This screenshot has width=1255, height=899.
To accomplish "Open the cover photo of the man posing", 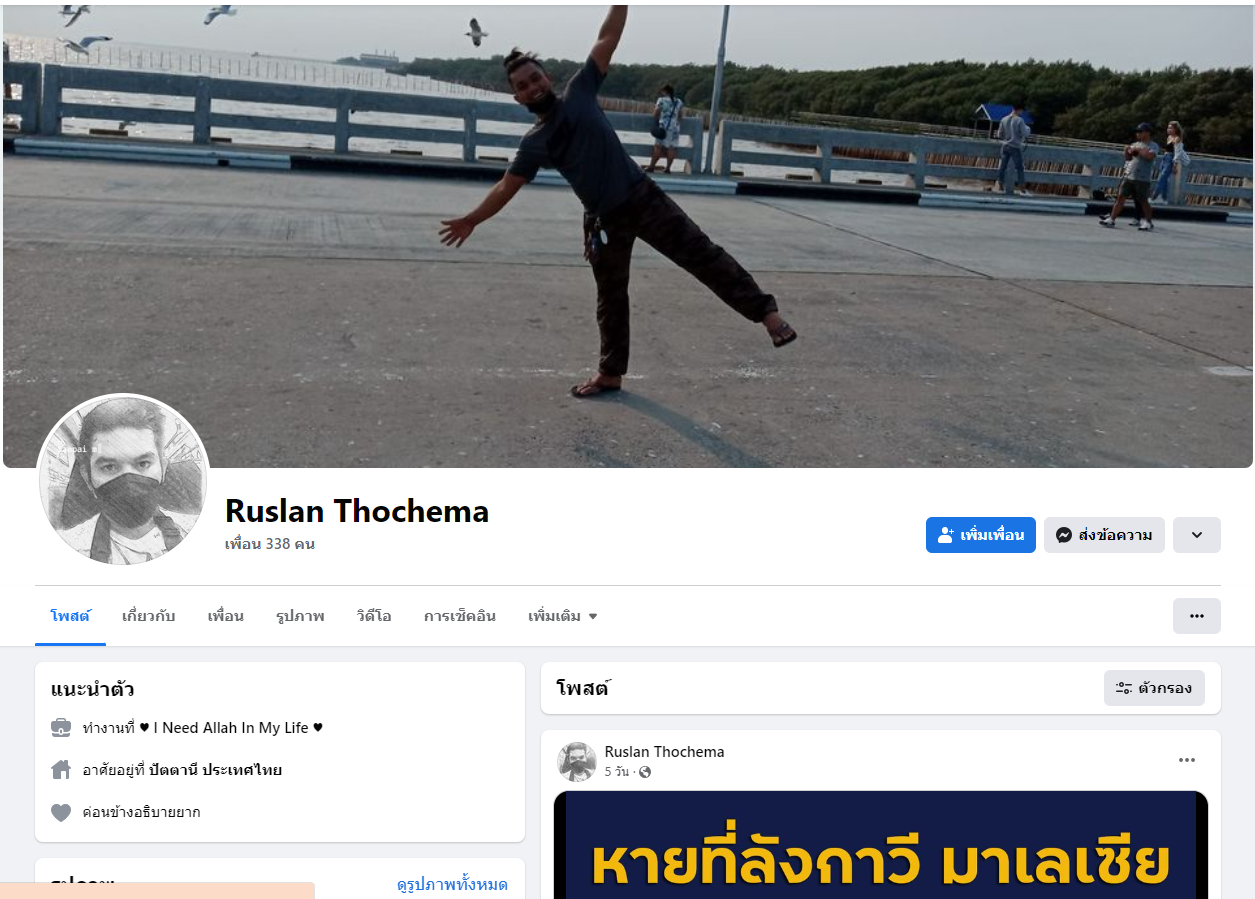I will click(628, 236).
